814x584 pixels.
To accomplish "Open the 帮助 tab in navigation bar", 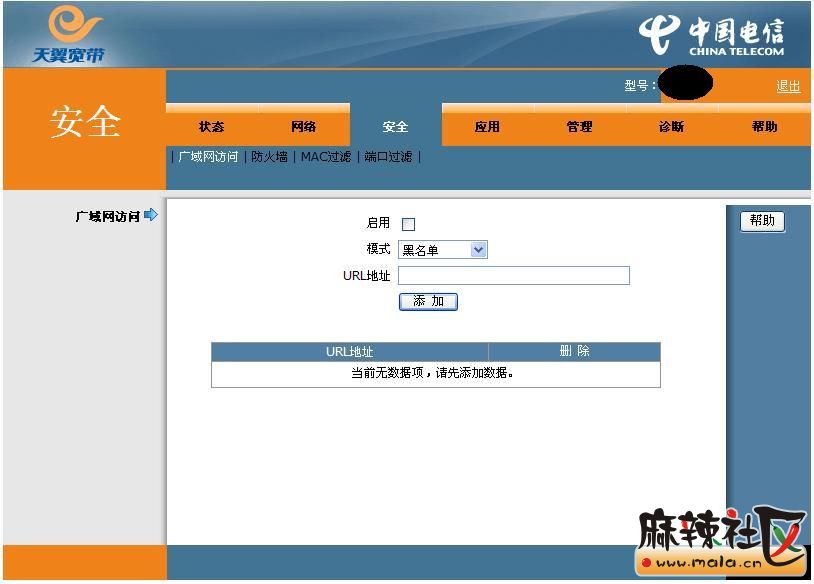I will point(764,127).
